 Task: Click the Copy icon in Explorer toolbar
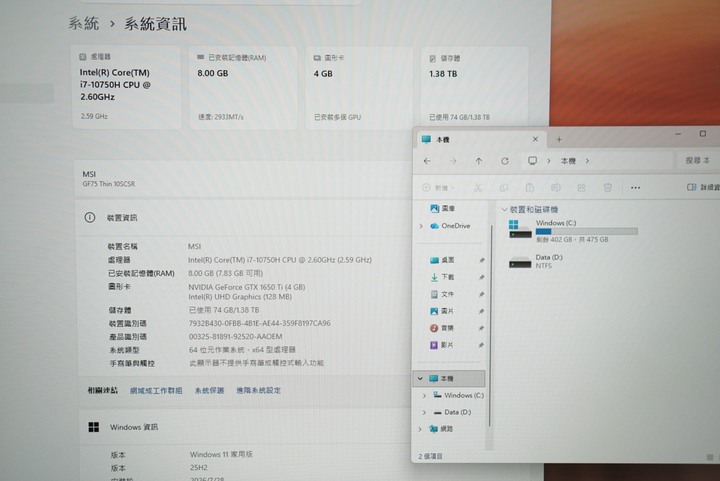point(504,188)
